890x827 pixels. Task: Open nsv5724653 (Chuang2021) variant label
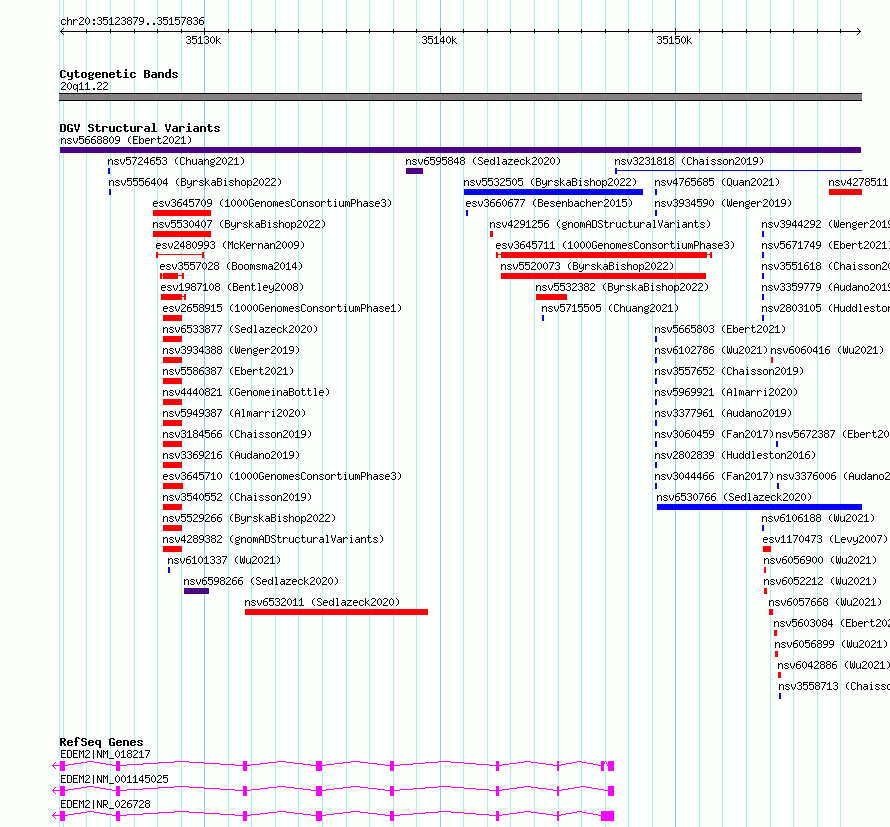tap(176, 161)
